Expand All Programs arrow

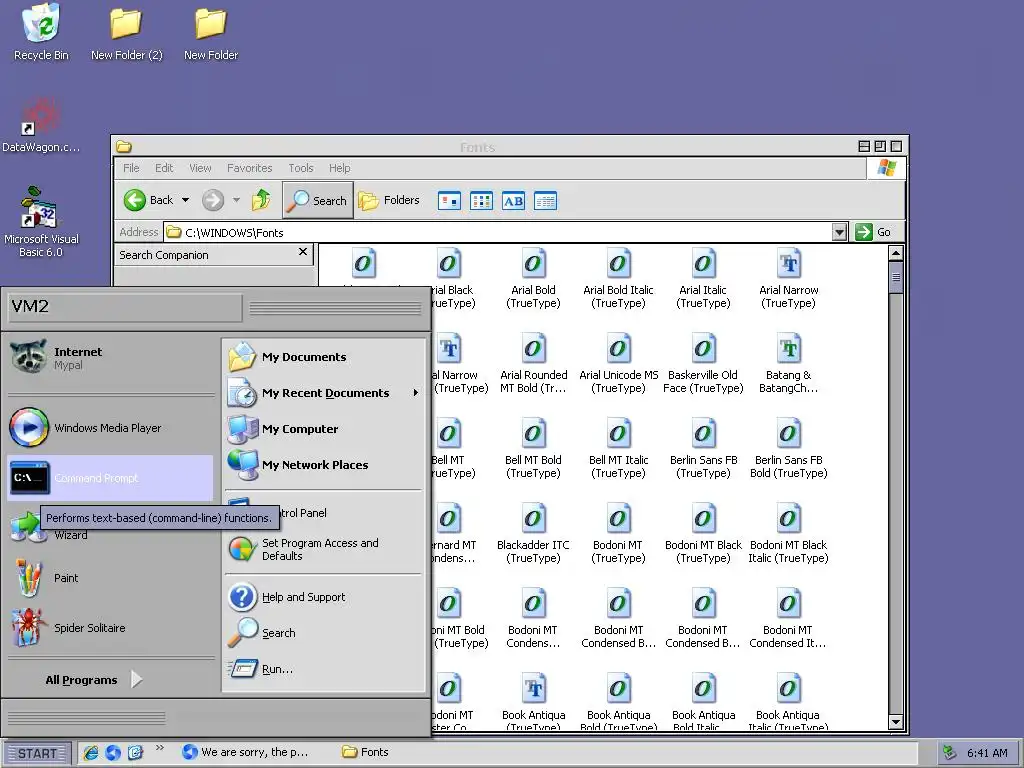coord(136,679)
